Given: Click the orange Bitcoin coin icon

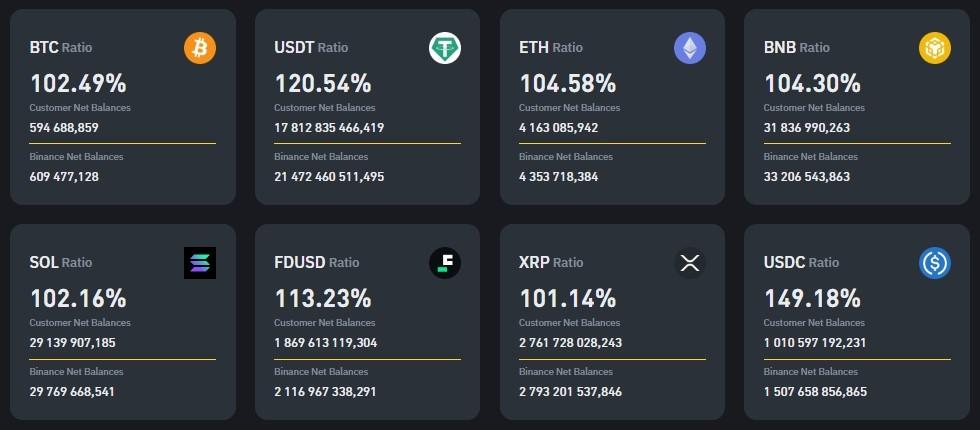Looking at the screenshot, I should [200, 47].
